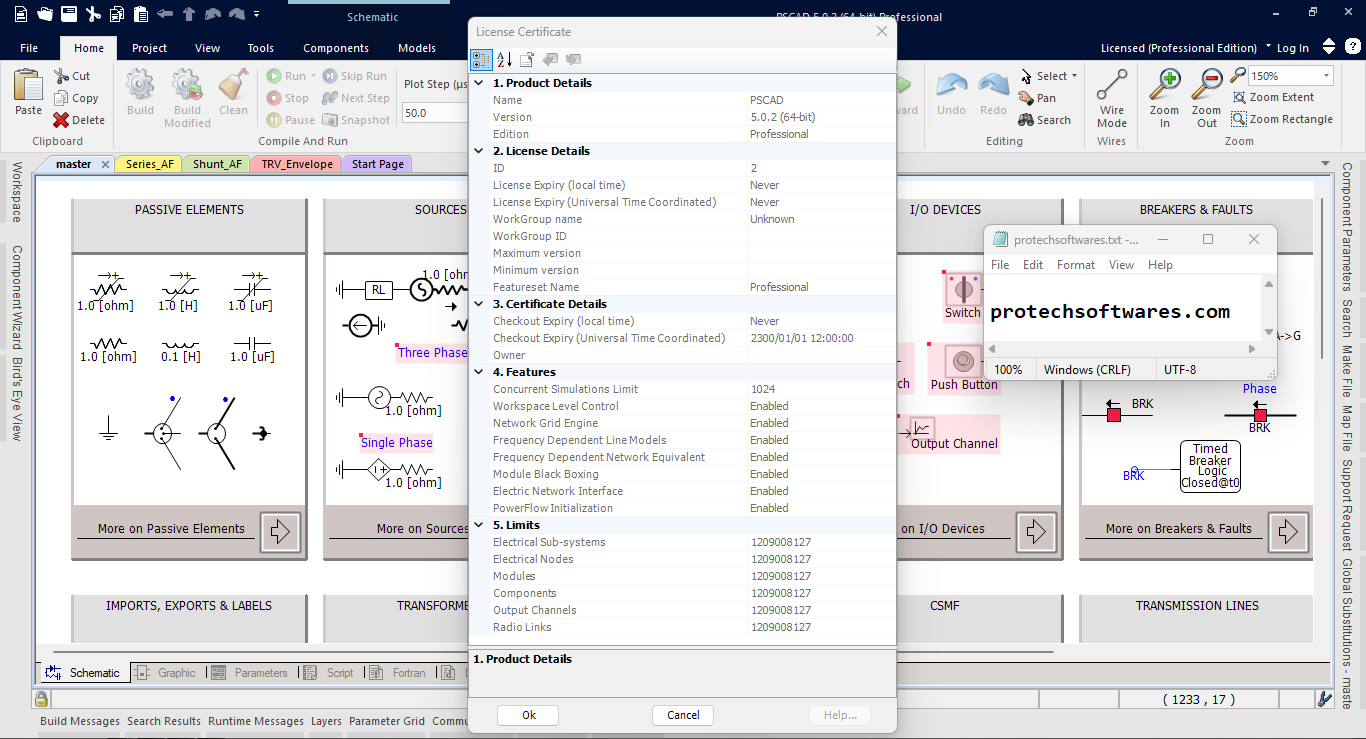The width and height of the screenshot is (1366, 739).
Task: Click the Plot Step input field
Action: point(435,113)
